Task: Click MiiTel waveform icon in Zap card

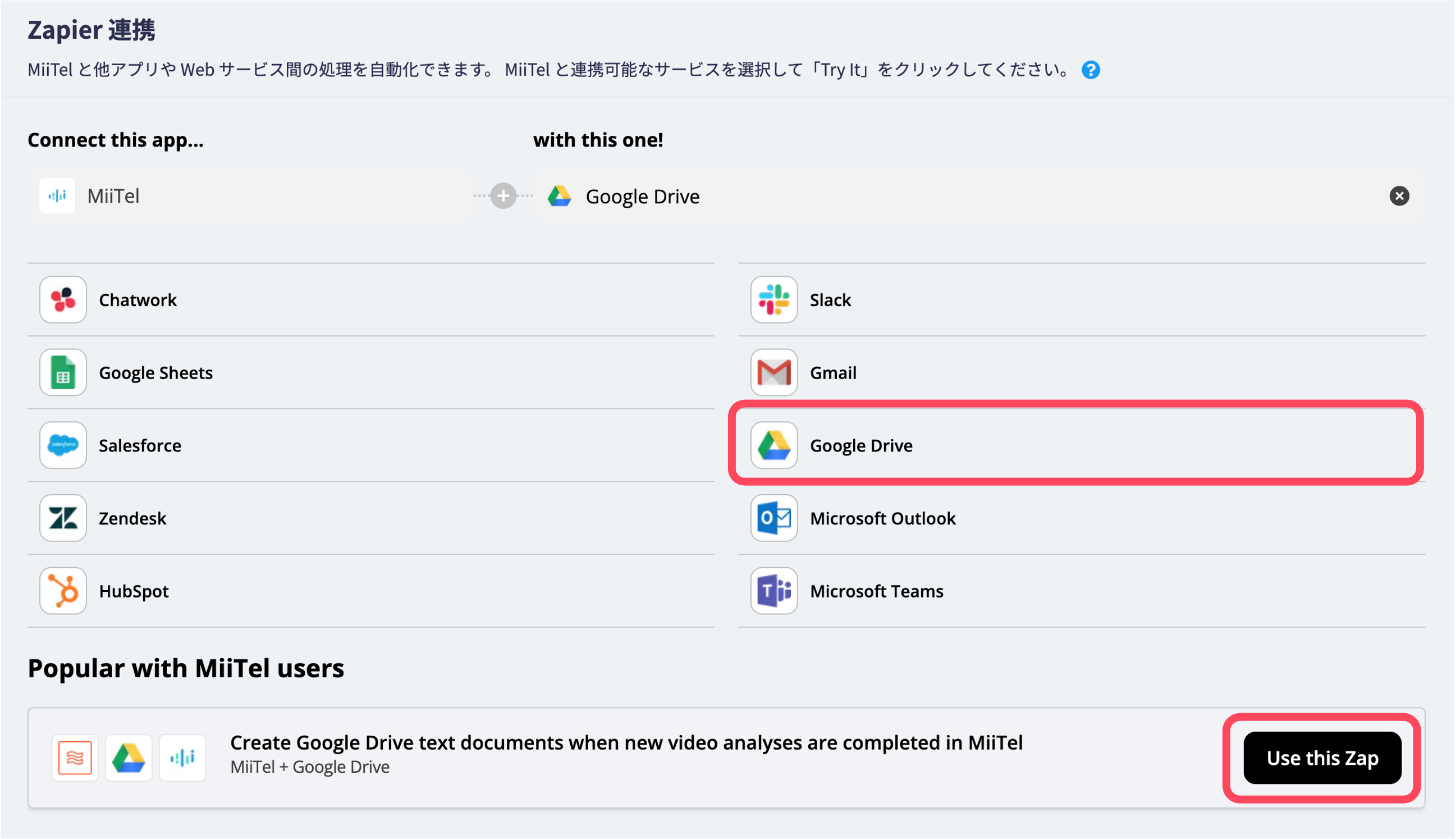Action: point(182,758)
